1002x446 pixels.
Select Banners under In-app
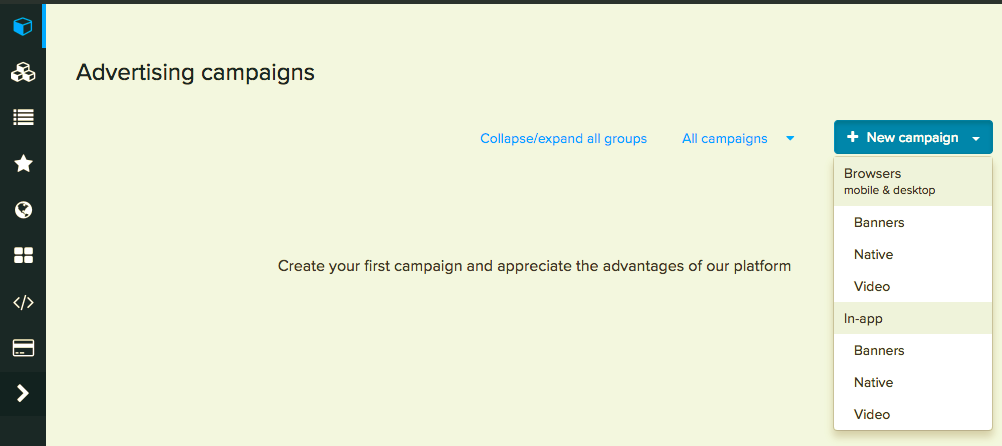coord(879,350)
